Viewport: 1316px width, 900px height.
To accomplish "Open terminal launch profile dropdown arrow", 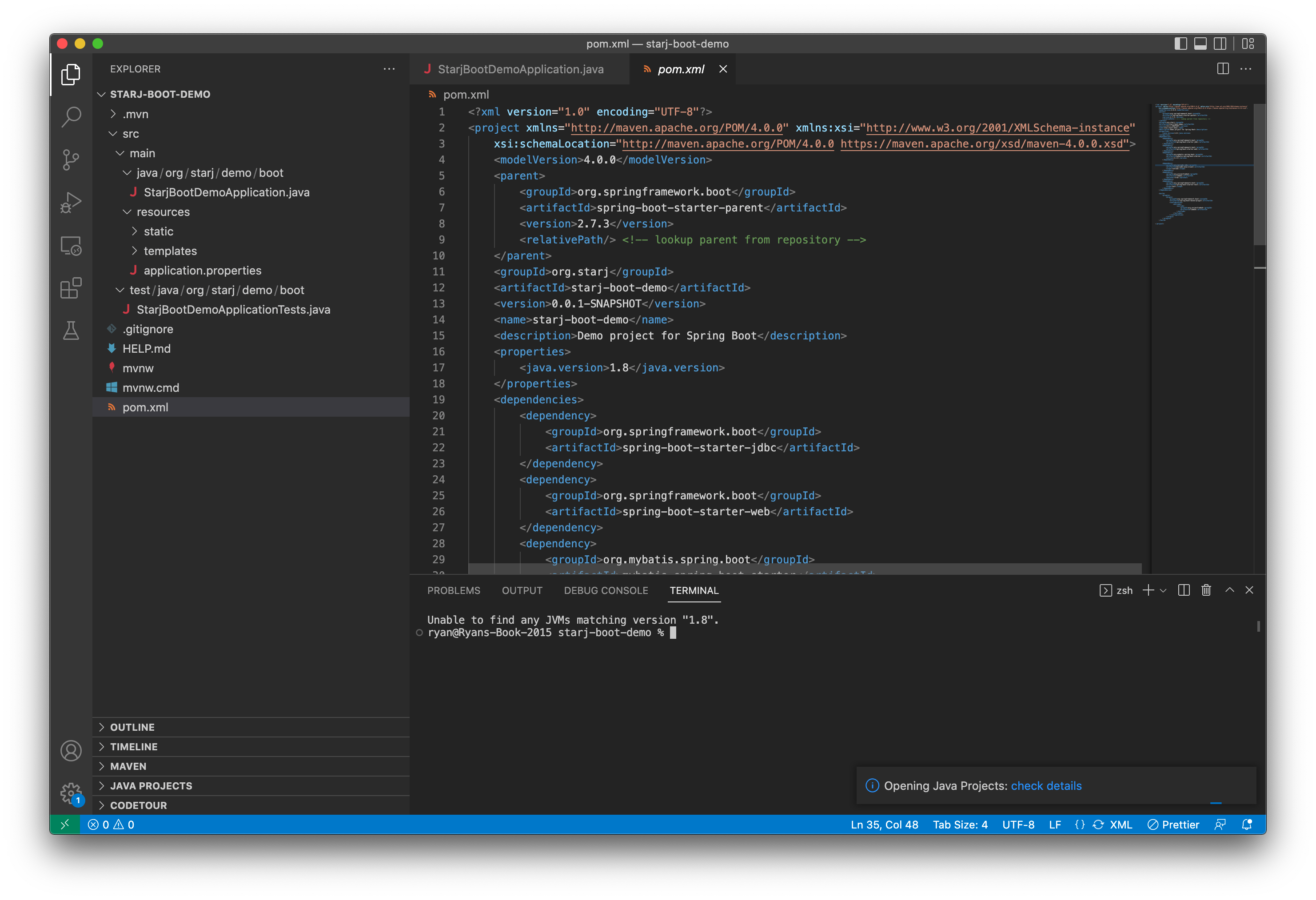I will 1163,590.
